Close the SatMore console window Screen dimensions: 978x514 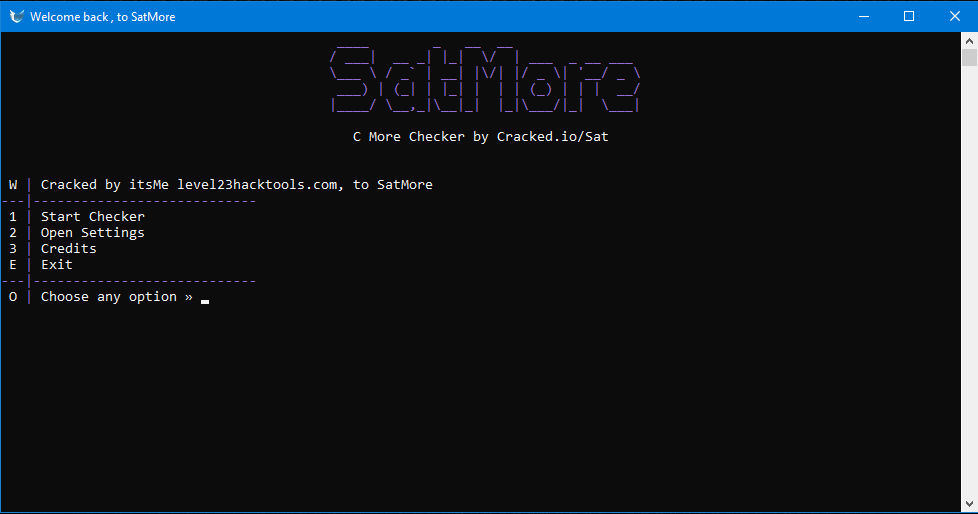955,16
